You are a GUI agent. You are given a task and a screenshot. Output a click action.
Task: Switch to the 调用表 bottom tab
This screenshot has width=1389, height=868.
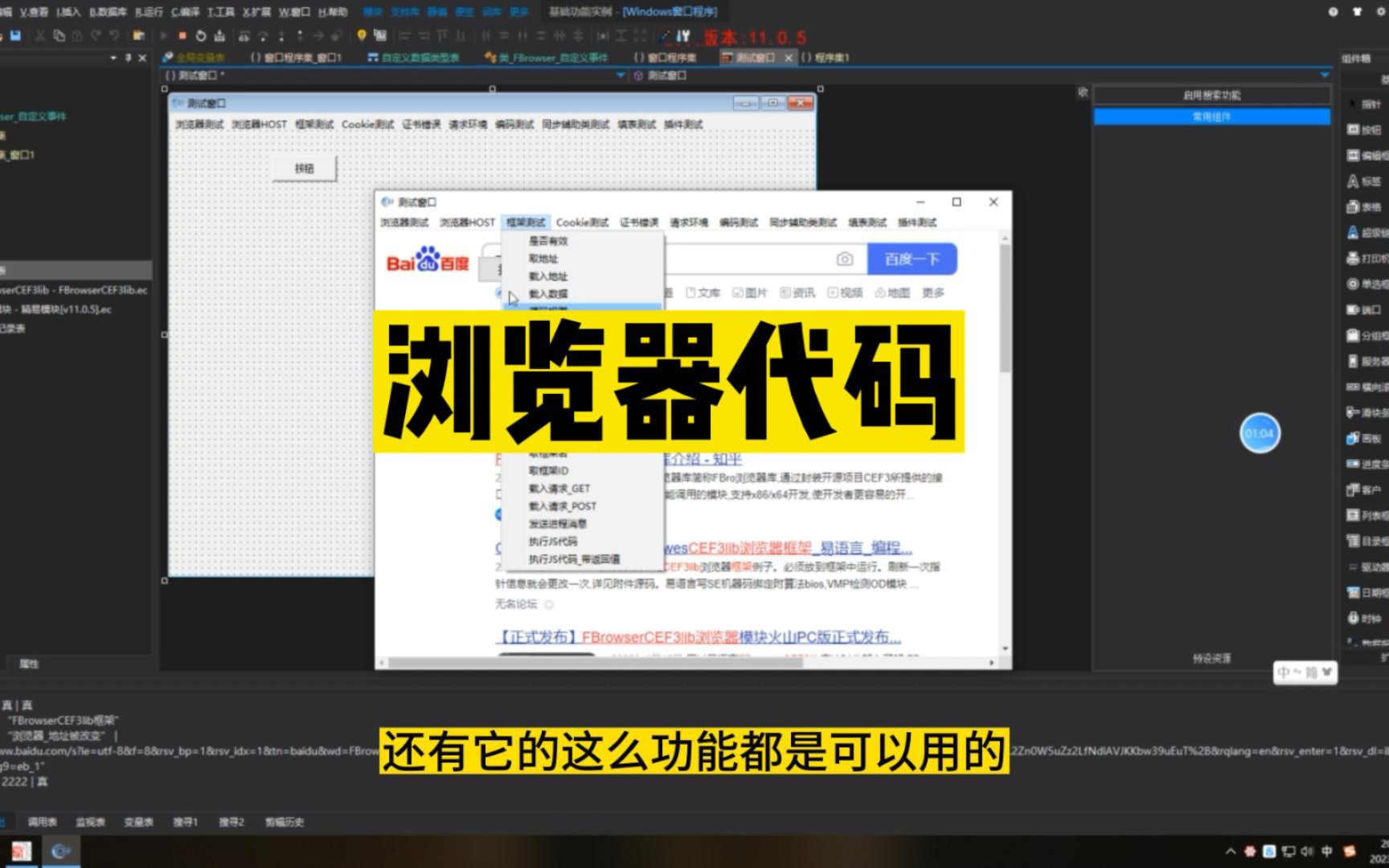43,821
